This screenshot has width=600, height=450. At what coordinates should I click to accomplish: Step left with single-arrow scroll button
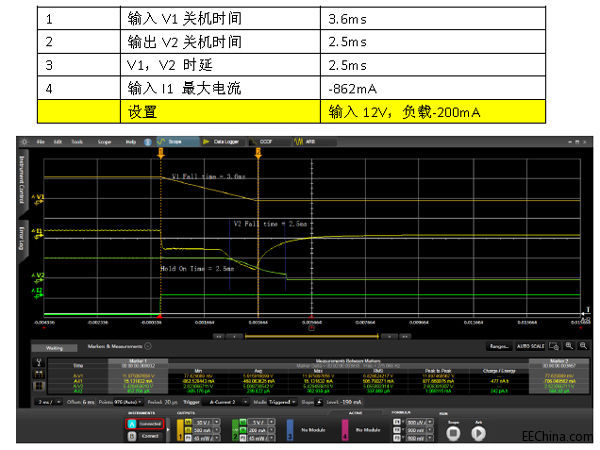[234, 337]
